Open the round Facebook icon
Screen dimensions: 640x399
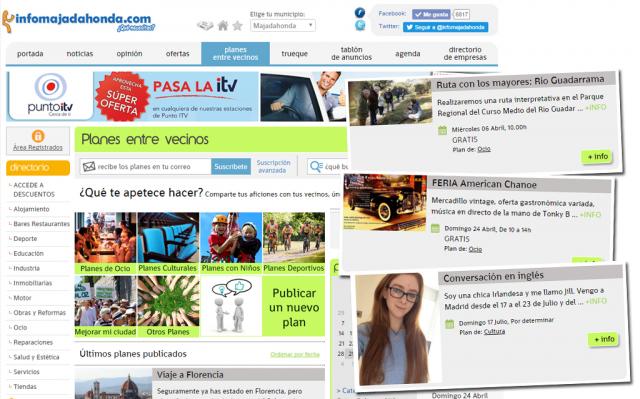pos(360,13)
